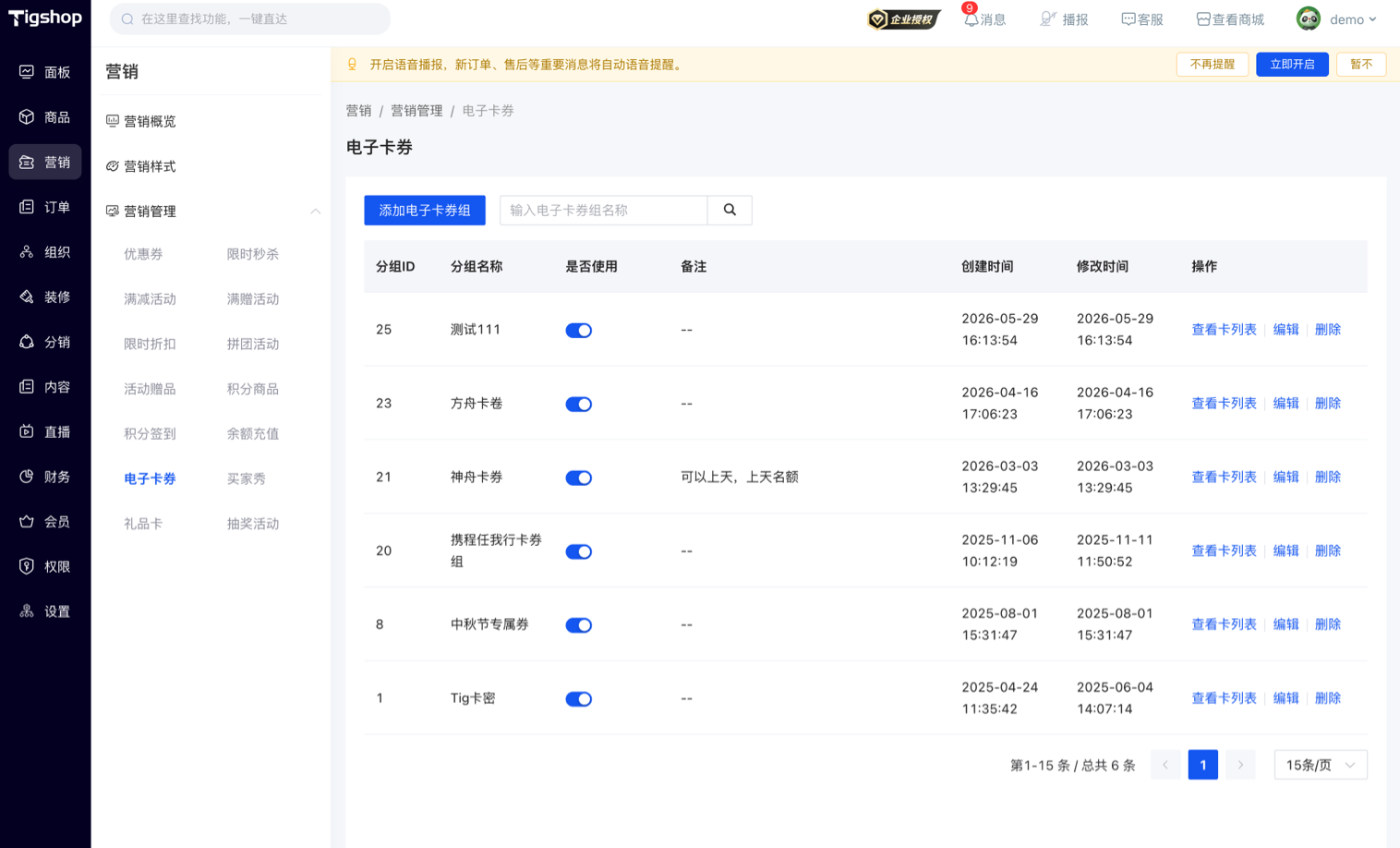The width and height of the screenshot is (1400, 848).
Task: Open the 面板 dashboard icon in sidebar
Action: (x=27, y=72)
